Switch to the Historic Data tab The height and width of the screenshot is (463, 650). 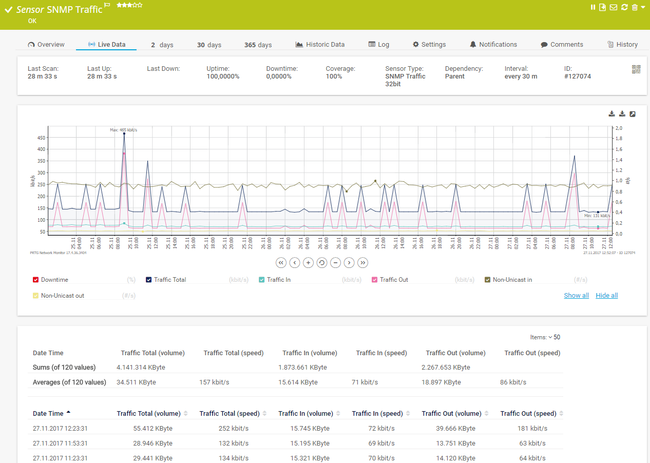320,45
